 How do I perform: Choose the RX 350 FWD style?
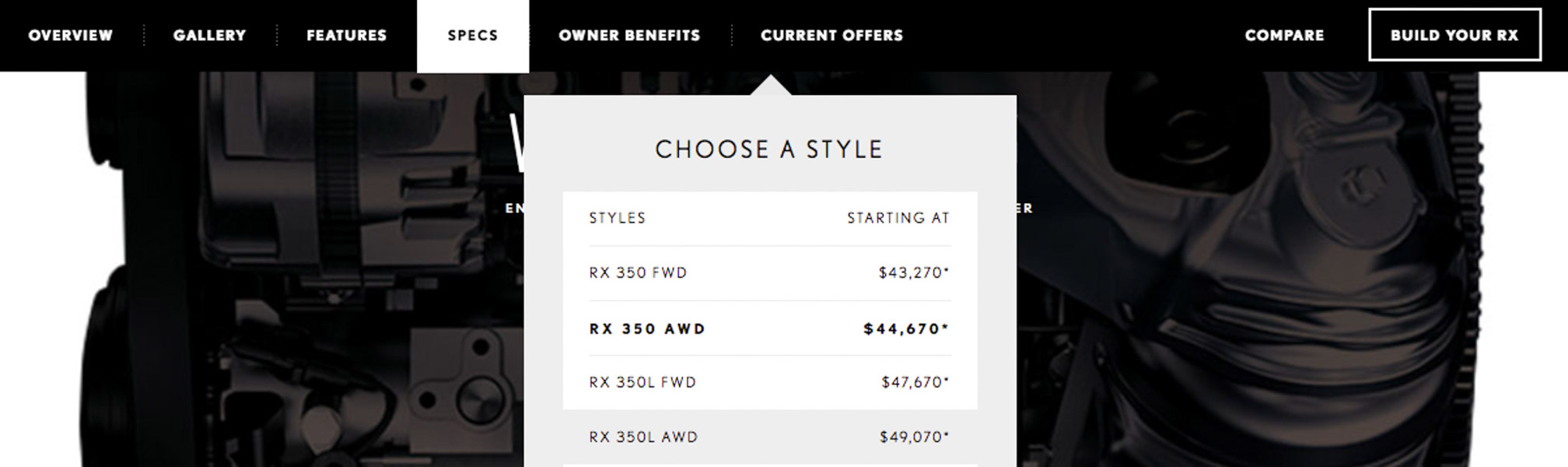click(638, 273)
